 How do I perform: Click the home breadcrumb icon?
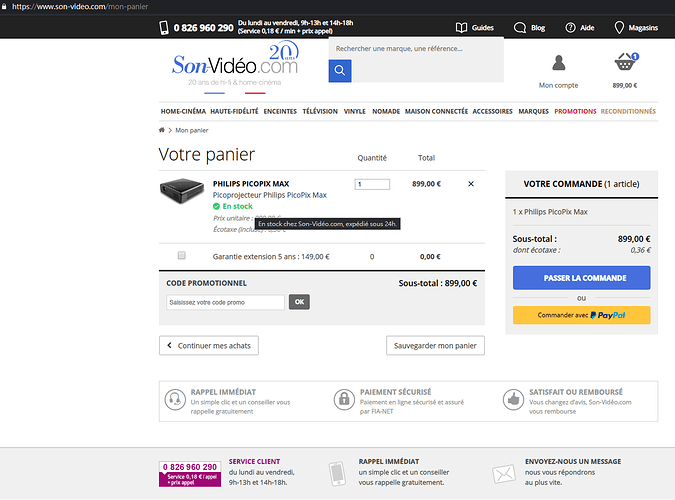[162, 130]
